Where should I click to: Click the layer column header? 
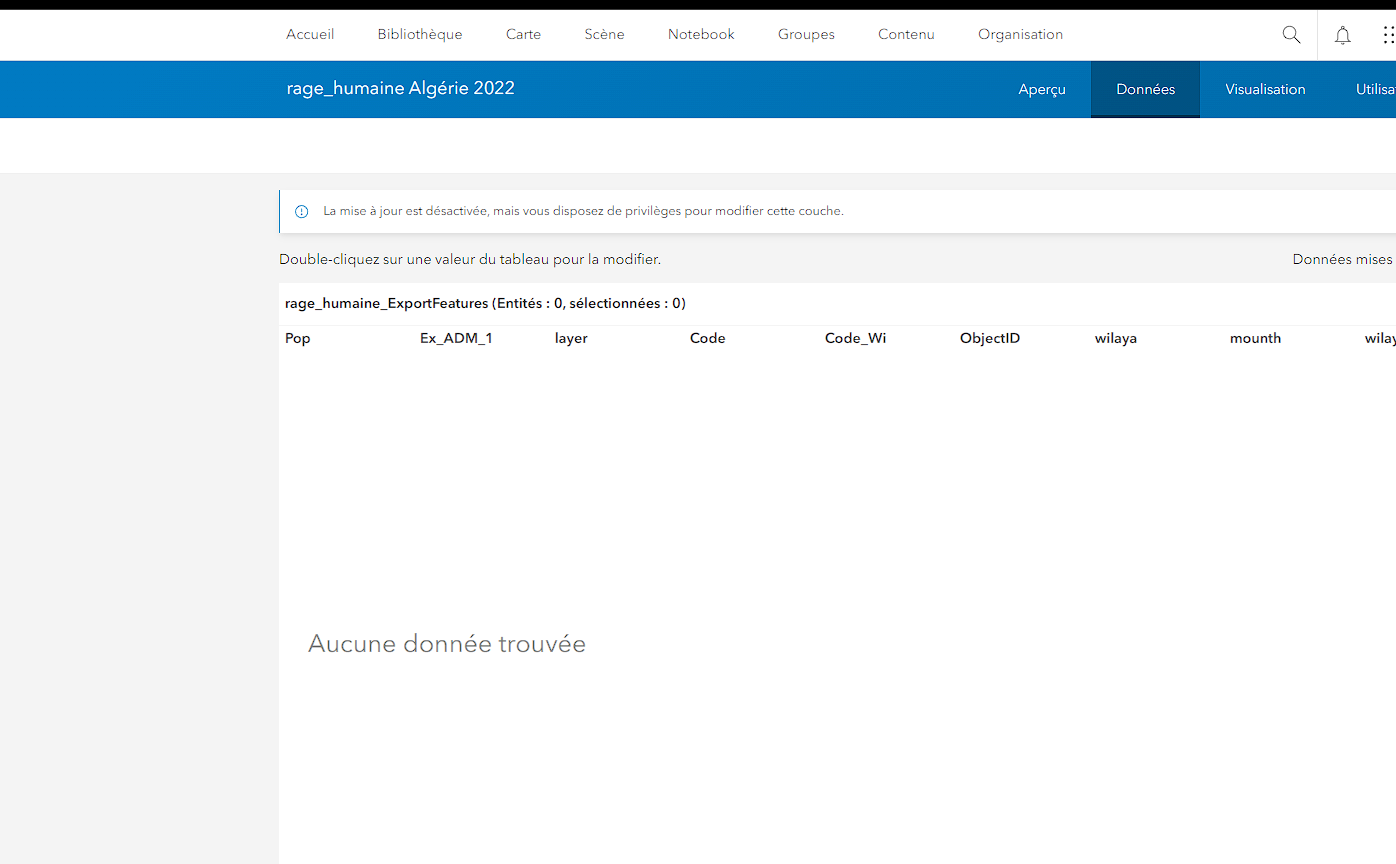(x=571, y=338)
